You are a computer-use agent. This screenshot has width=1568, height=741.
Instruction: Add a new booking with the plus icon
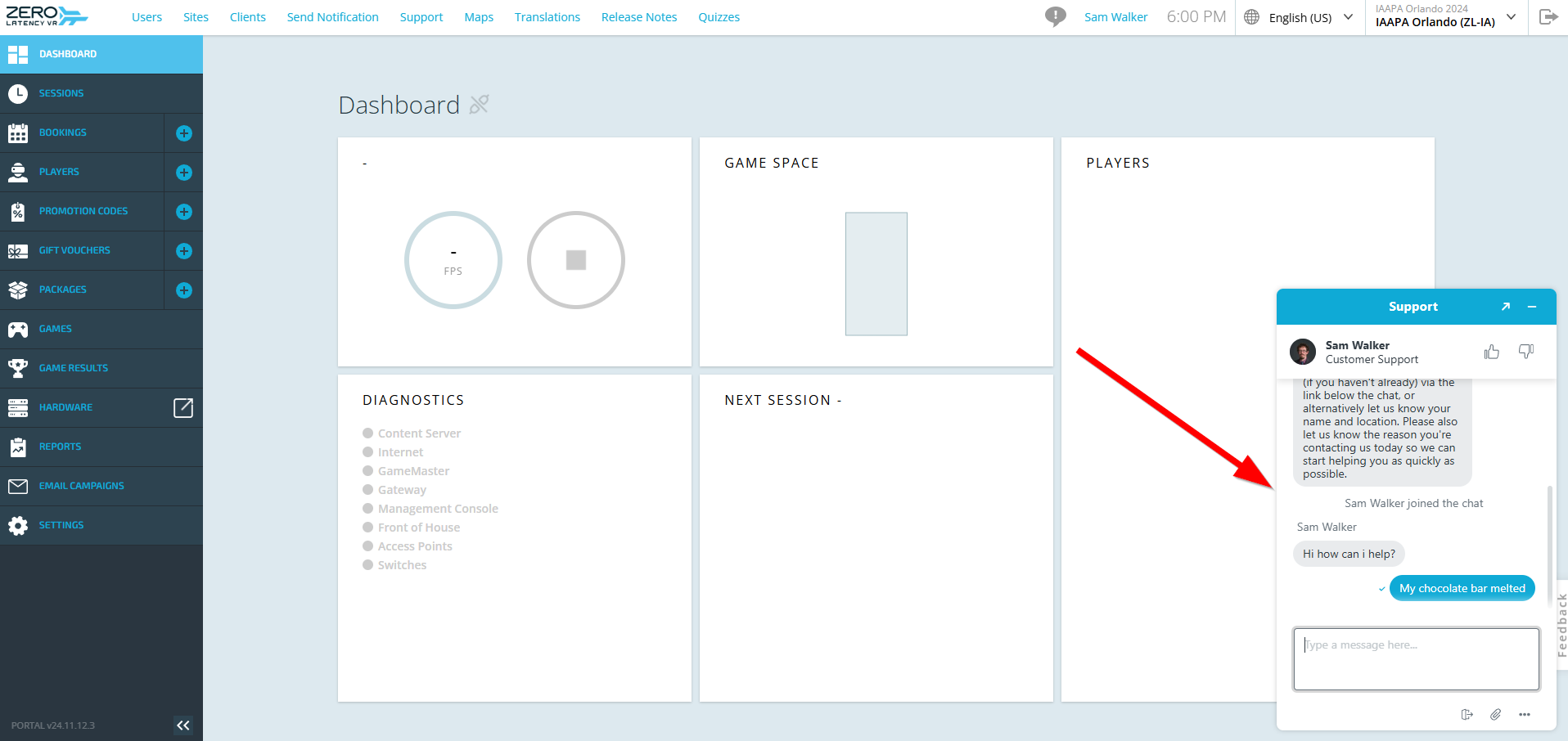point(184,133)
